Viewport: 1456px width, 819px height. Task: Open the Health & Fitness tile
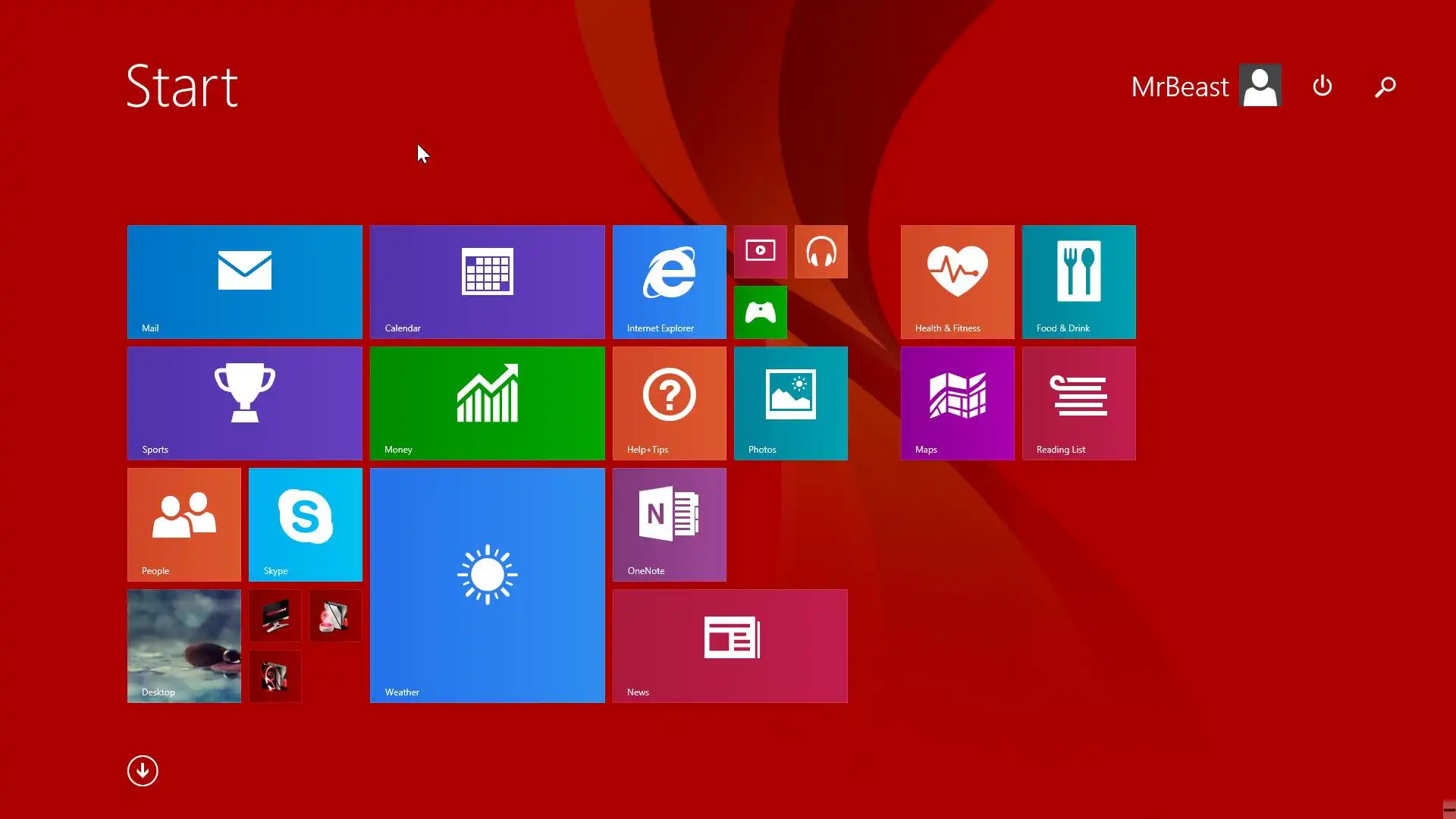[x=957, y=281]
